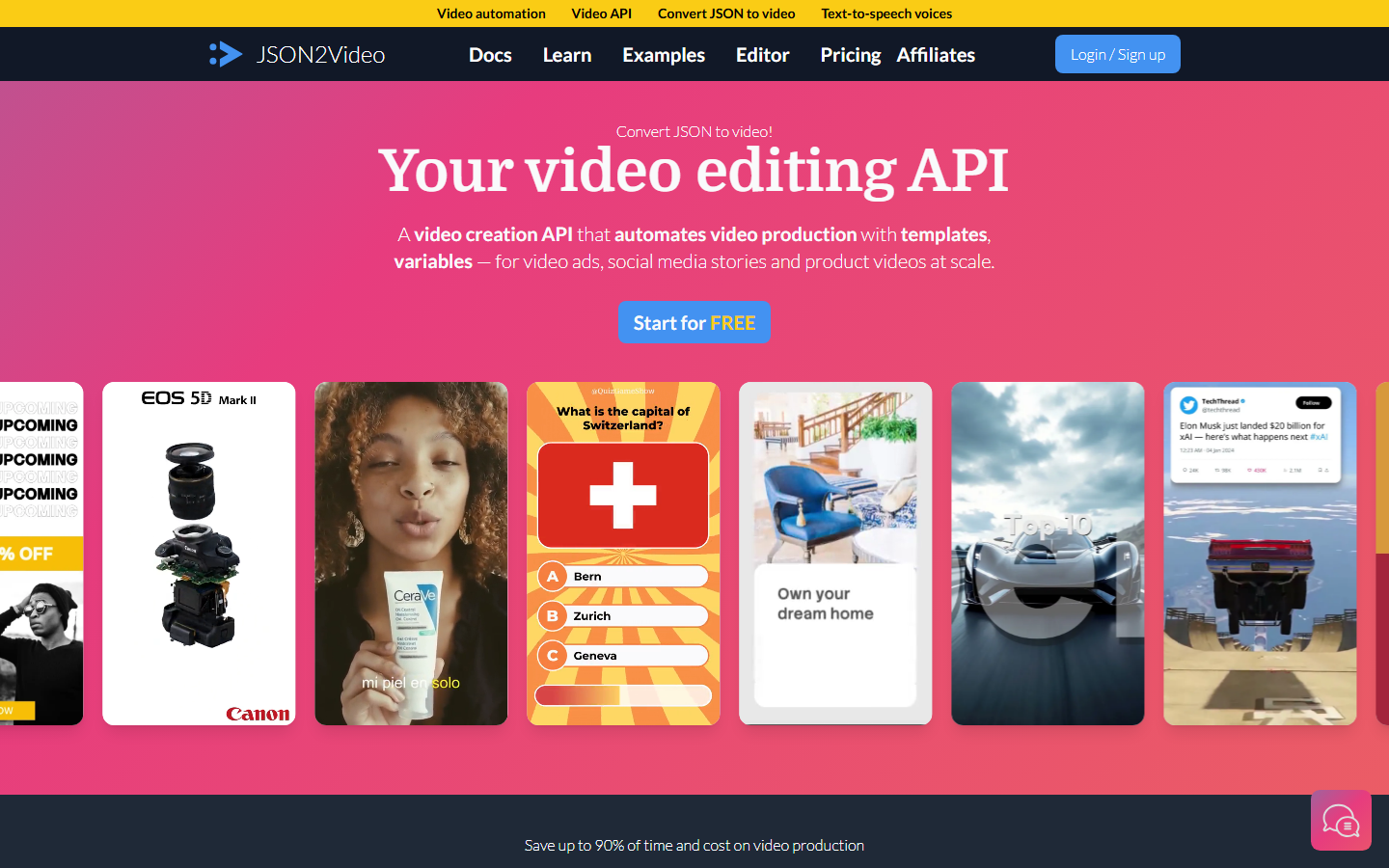Select answer C Geneva in the quiz
Viewport: 1389px width, 868px height.
[x=623, y=656]
